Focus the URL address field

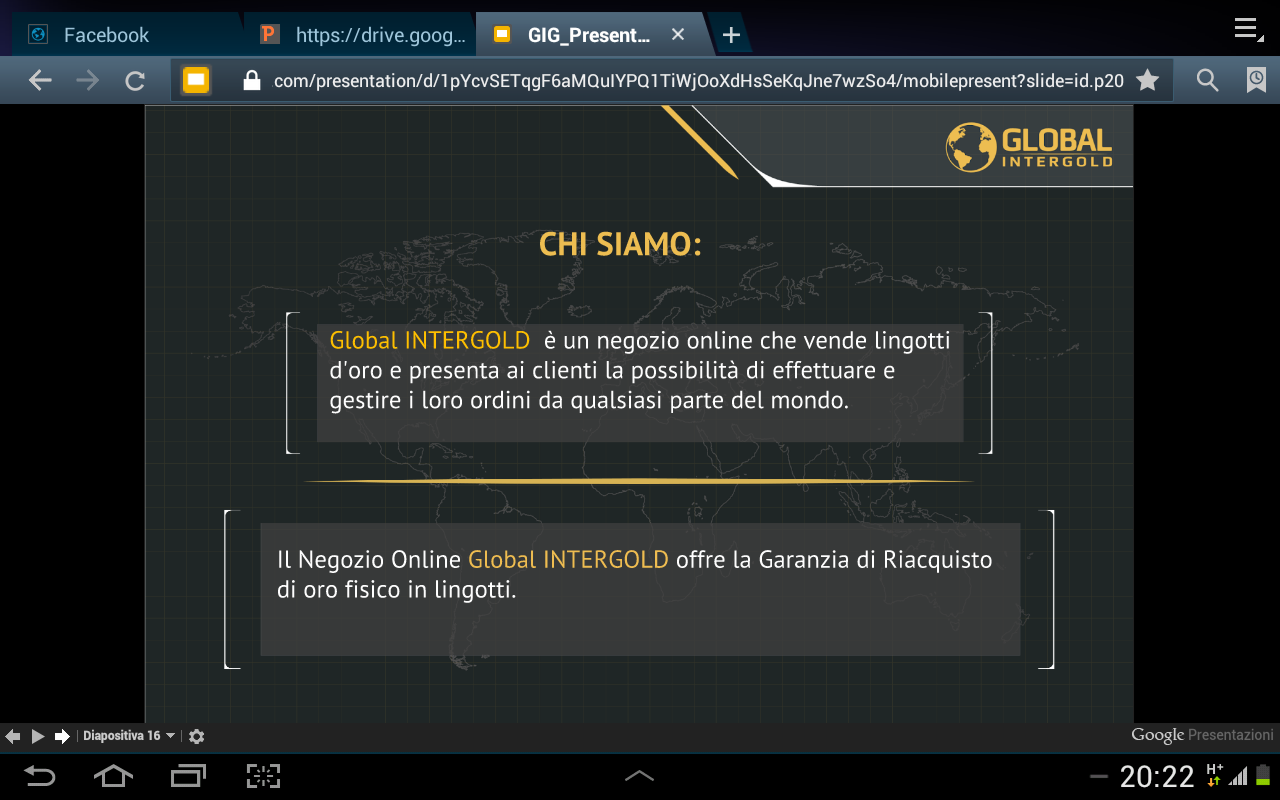pyautogui.click(x=698, y=81)
